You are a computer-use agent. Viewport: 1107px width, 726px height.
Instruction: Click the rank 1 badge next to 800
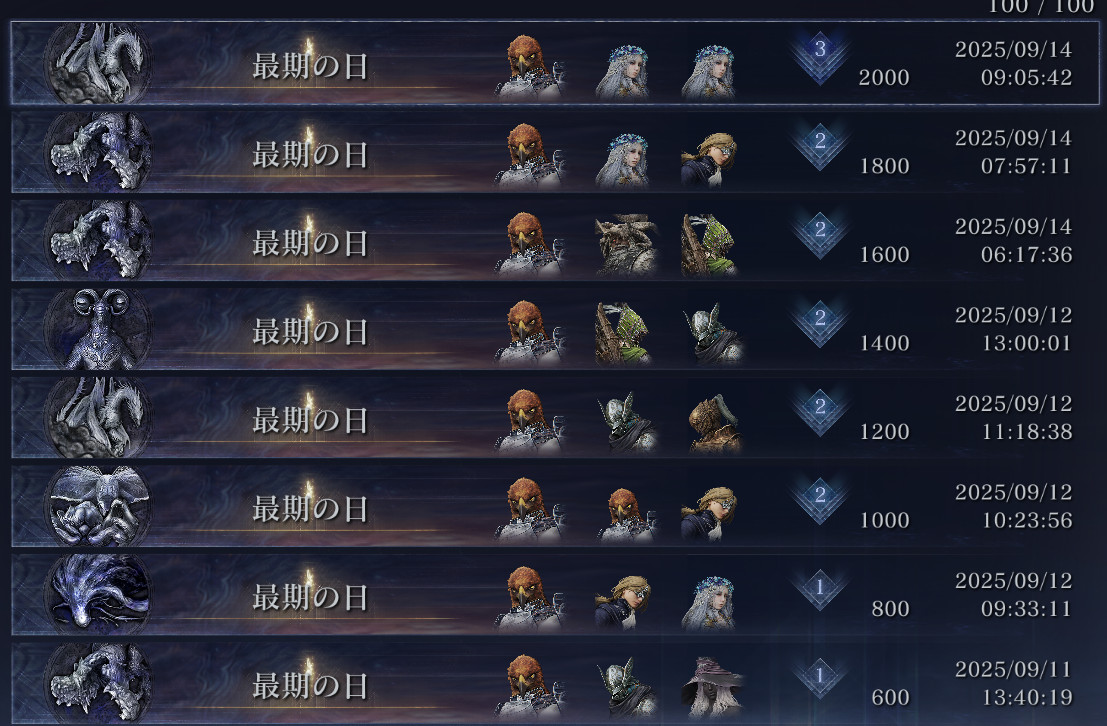[x=820, y=589]
